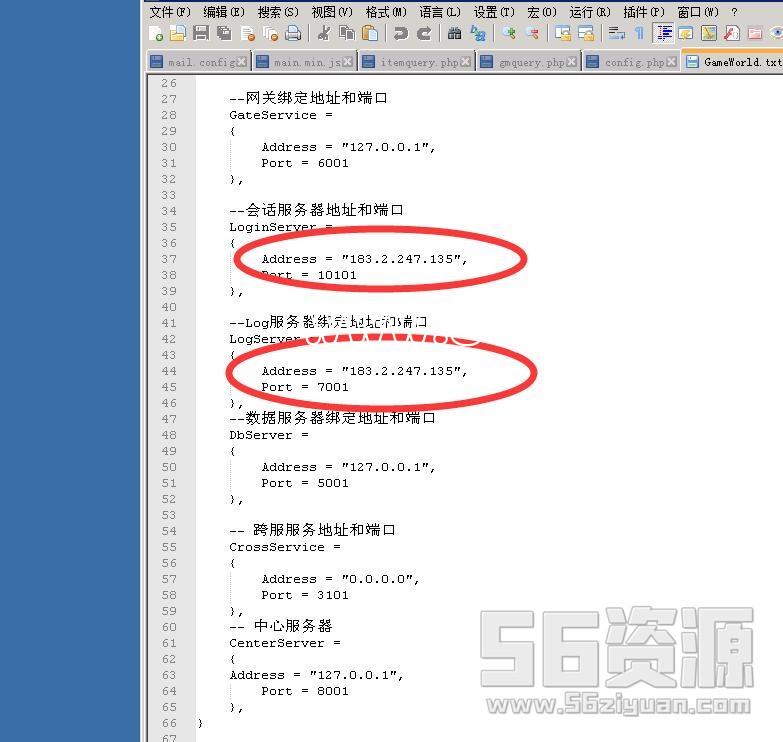Click the Cut scissors icon
The width and height of the screenshot is (783, 742).
click(x=324, y=33)
